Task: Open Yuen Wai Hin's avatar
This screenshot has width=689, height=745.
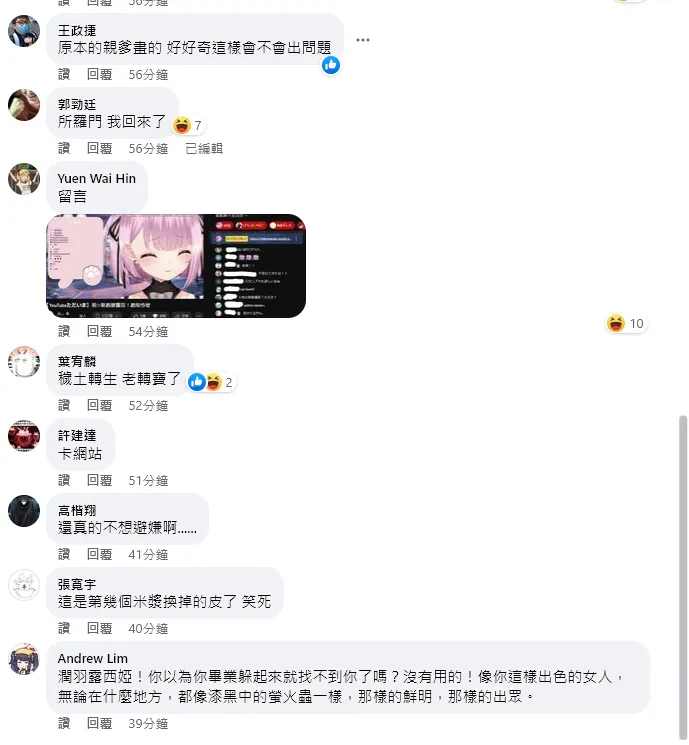Action: tap(24, 179)
